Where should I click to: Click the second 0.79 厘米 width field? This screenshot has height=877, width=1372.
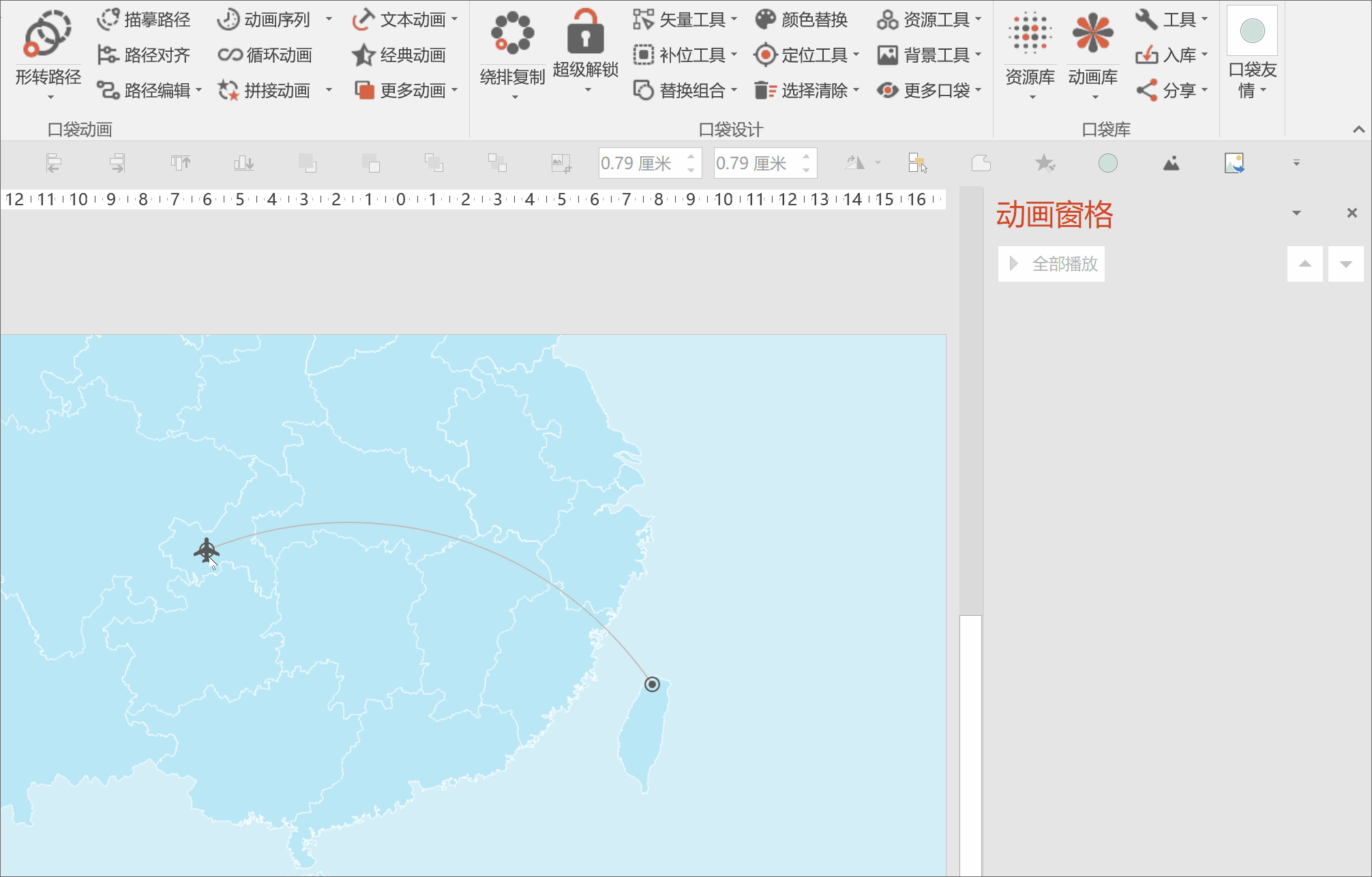point(756,163)
